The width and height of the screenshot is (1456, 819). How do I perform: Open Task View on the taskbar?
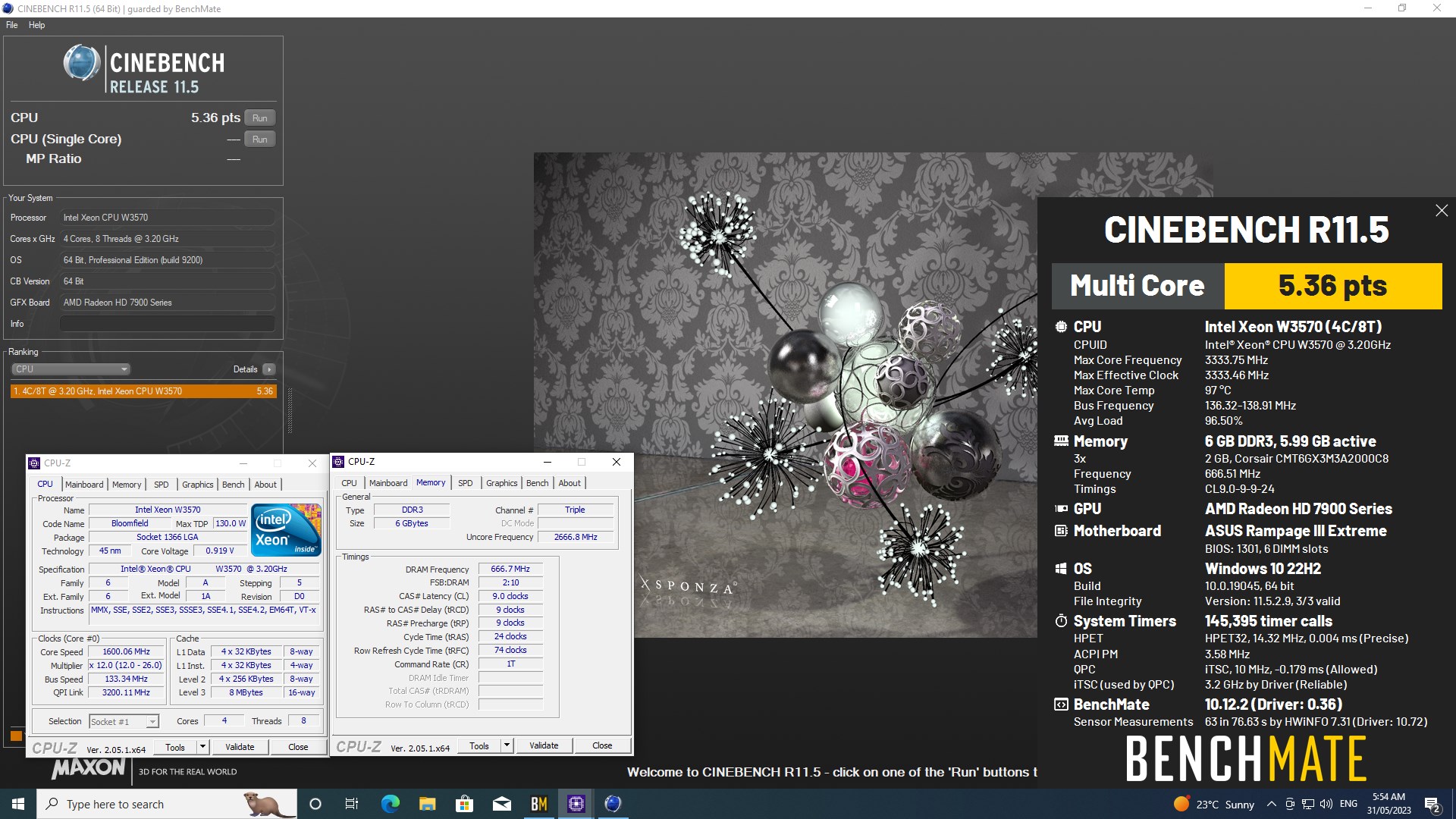coord(352,804)
